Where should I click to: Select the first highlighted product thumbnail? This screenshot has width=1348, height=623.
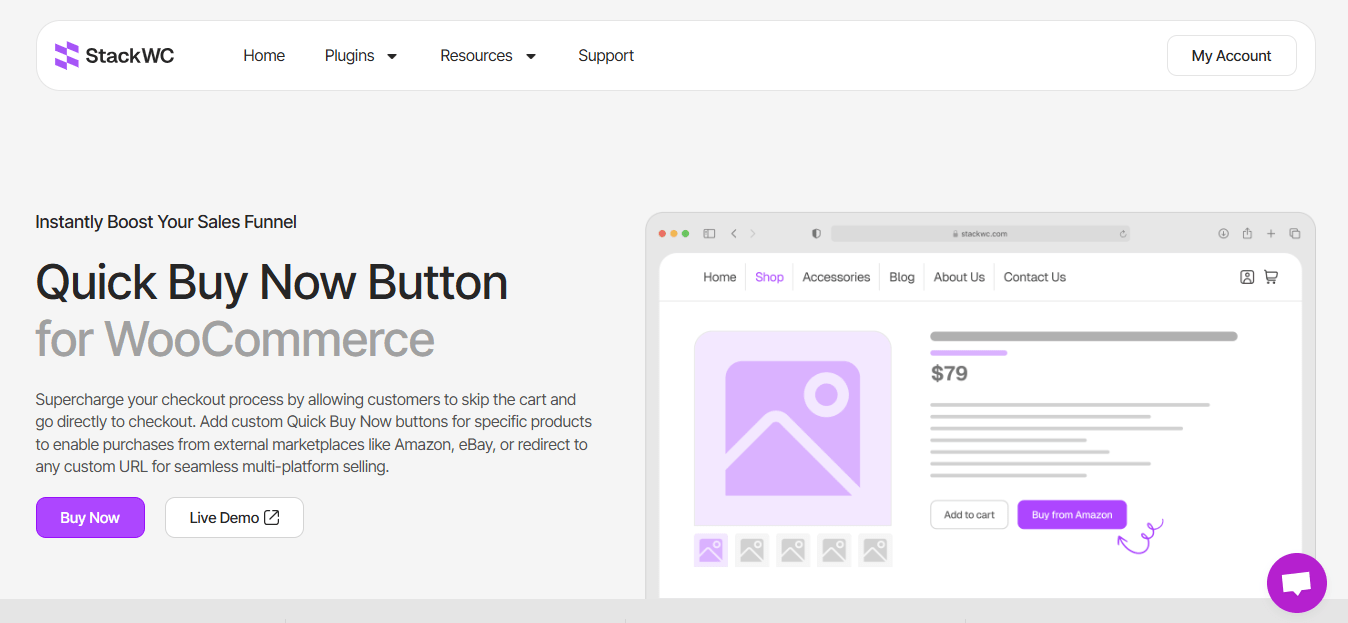click(x=711, y=550)
